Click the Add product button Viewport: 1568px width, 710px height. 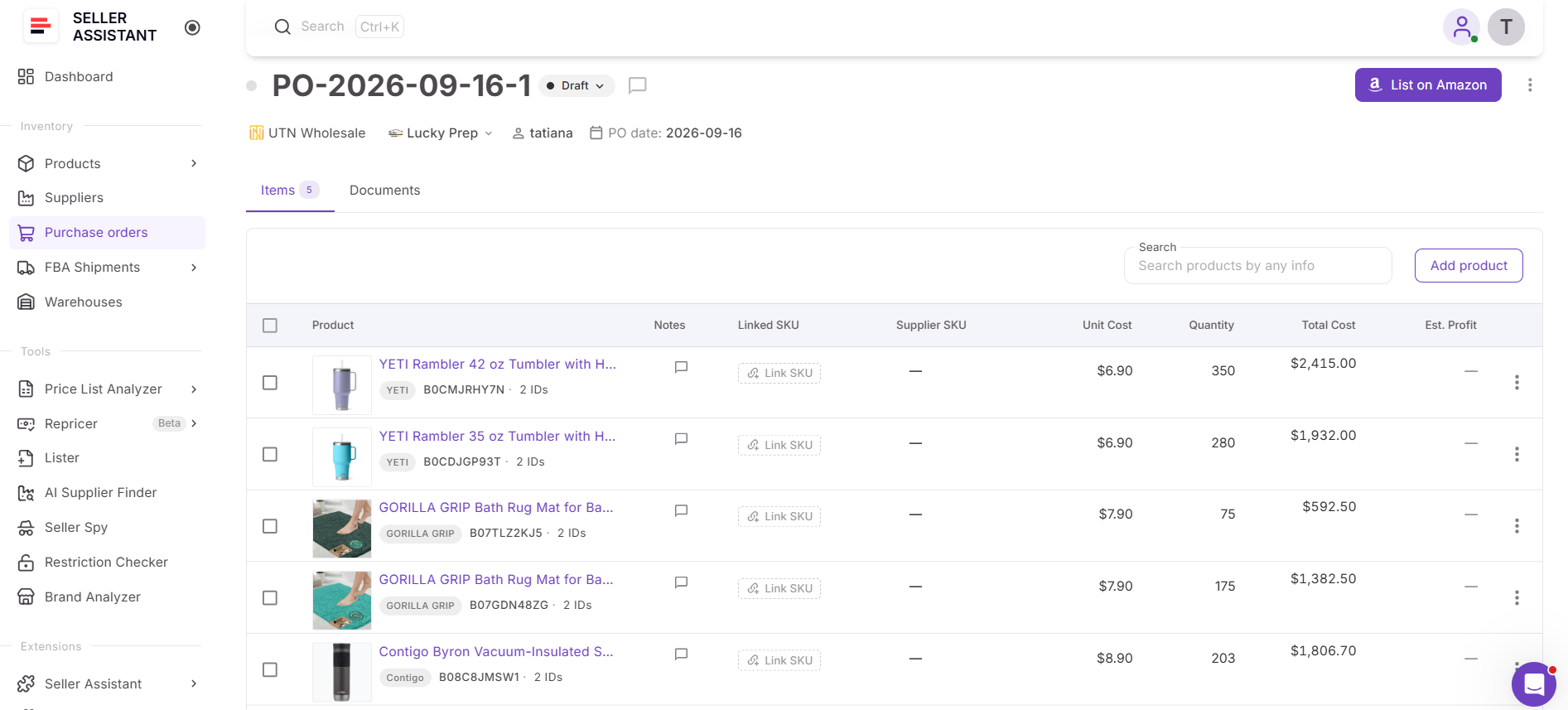coord(1469,266)
